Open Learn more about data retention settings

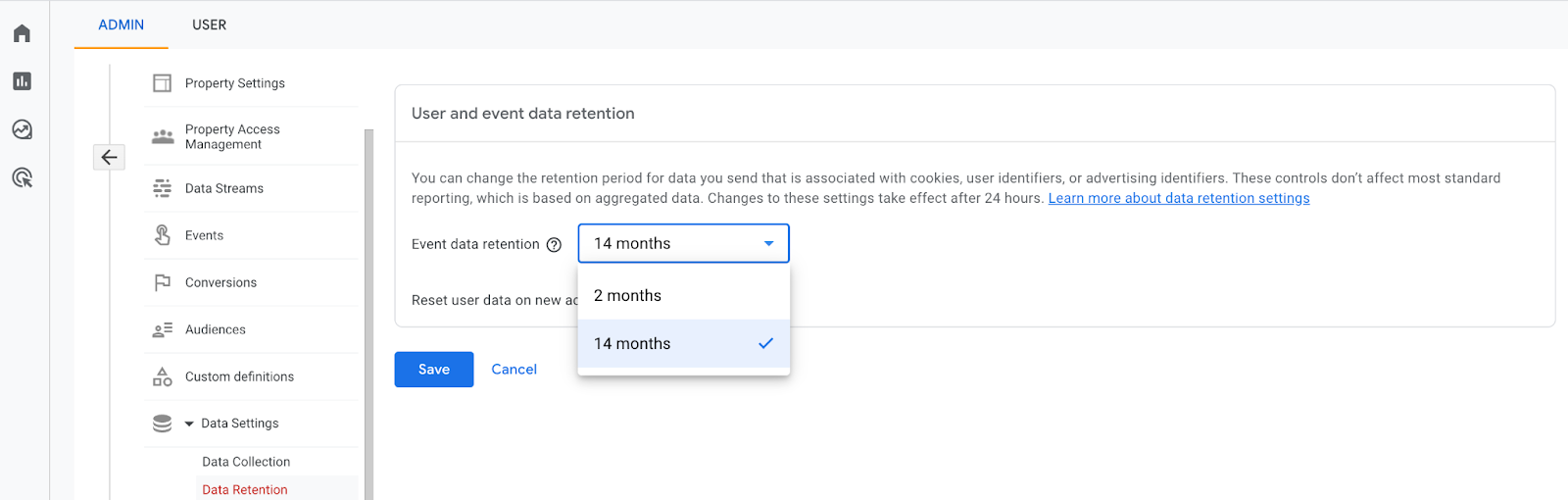tap(1178, 198)
